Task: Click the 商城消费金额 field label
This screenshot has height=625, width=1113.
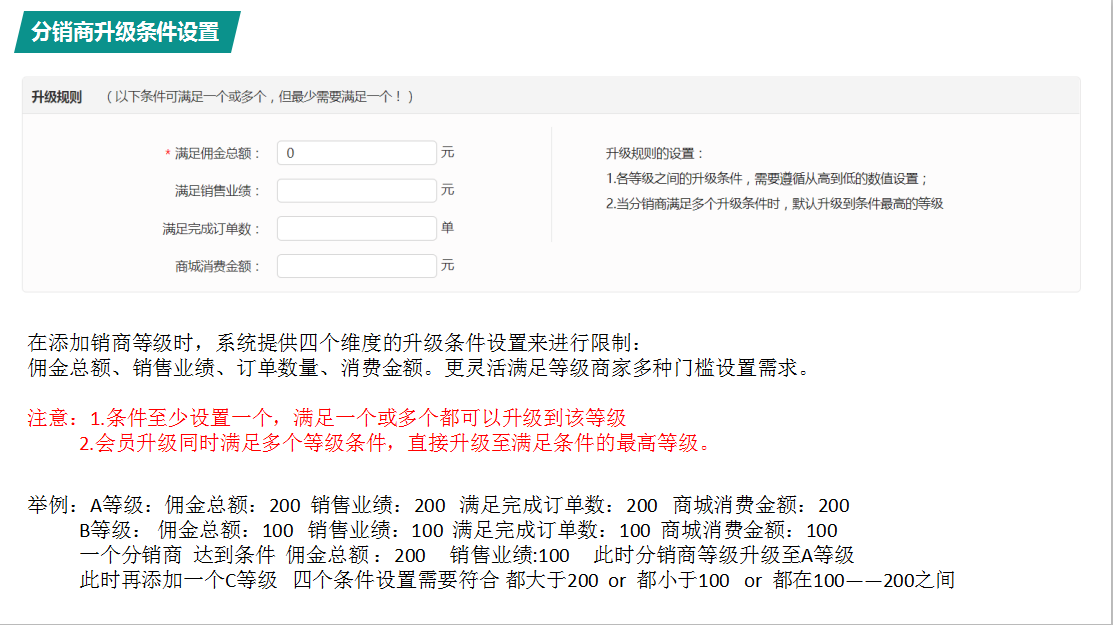Action: pyautogui.click(x=217, y=266)
